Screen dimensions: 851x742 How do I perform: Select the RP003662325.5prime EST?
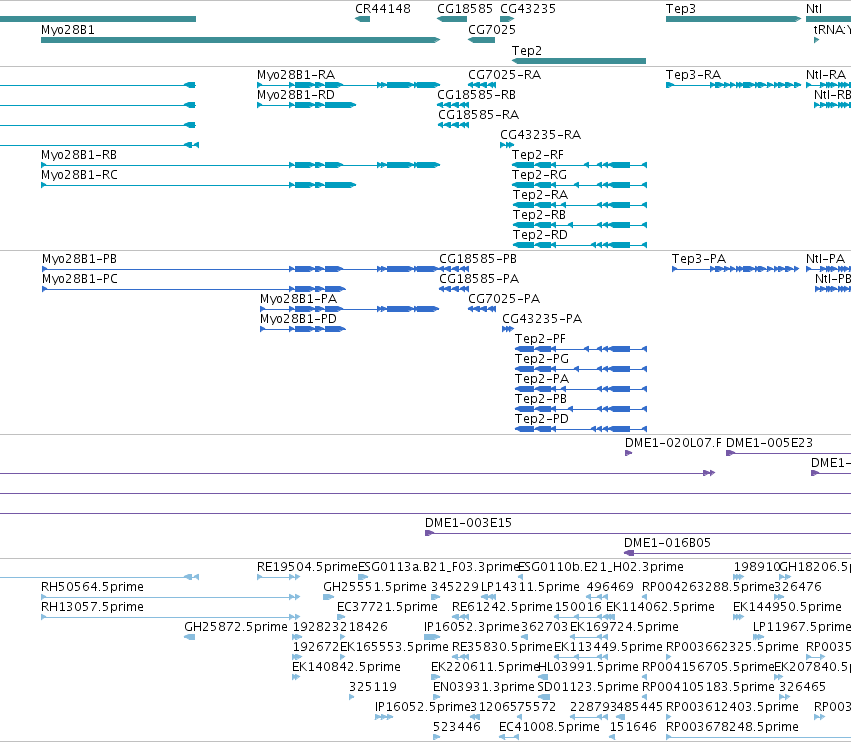pos(668,657)
